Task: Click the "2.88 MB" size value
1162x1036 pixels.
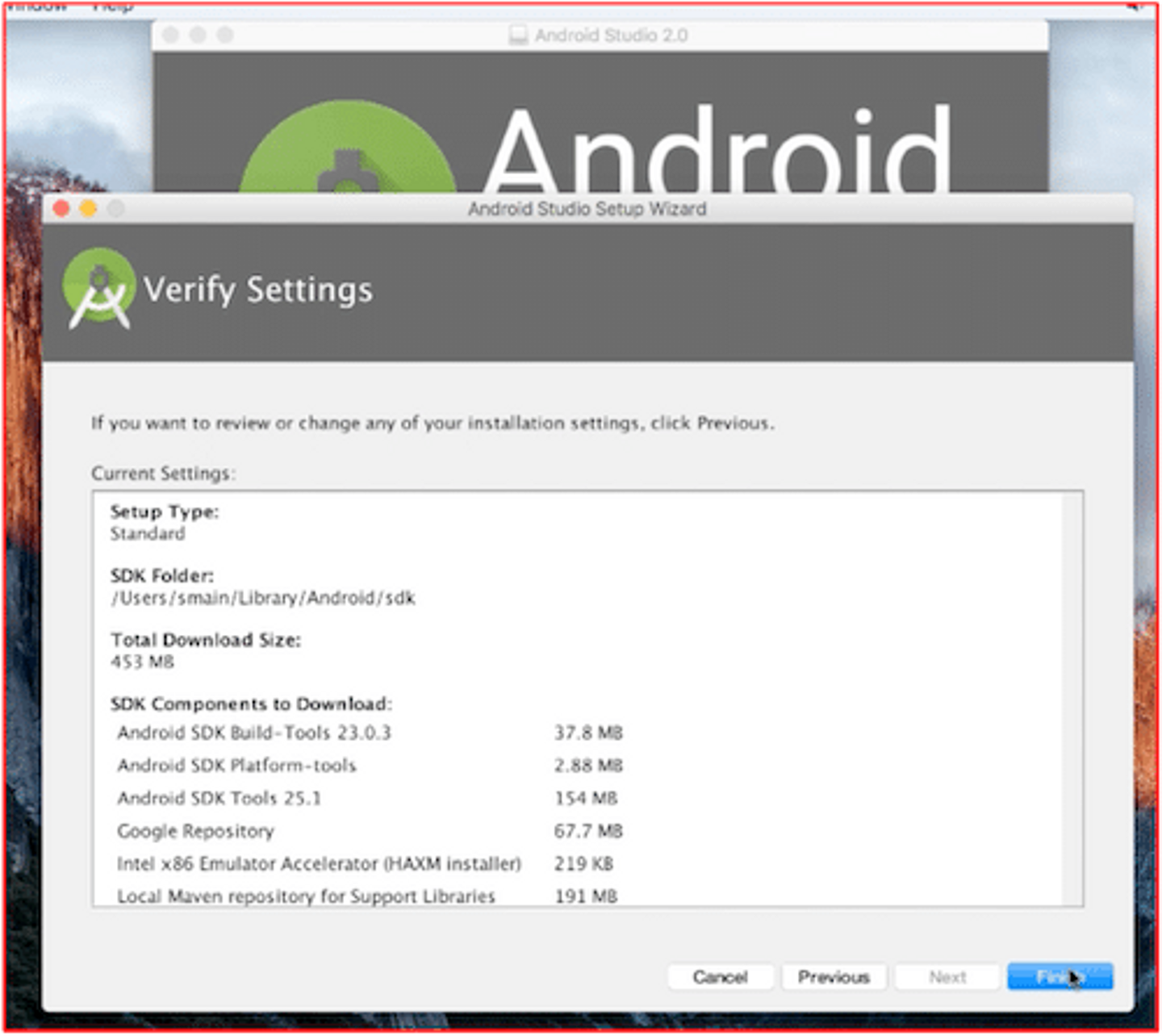Action: (x=588, y=766)
